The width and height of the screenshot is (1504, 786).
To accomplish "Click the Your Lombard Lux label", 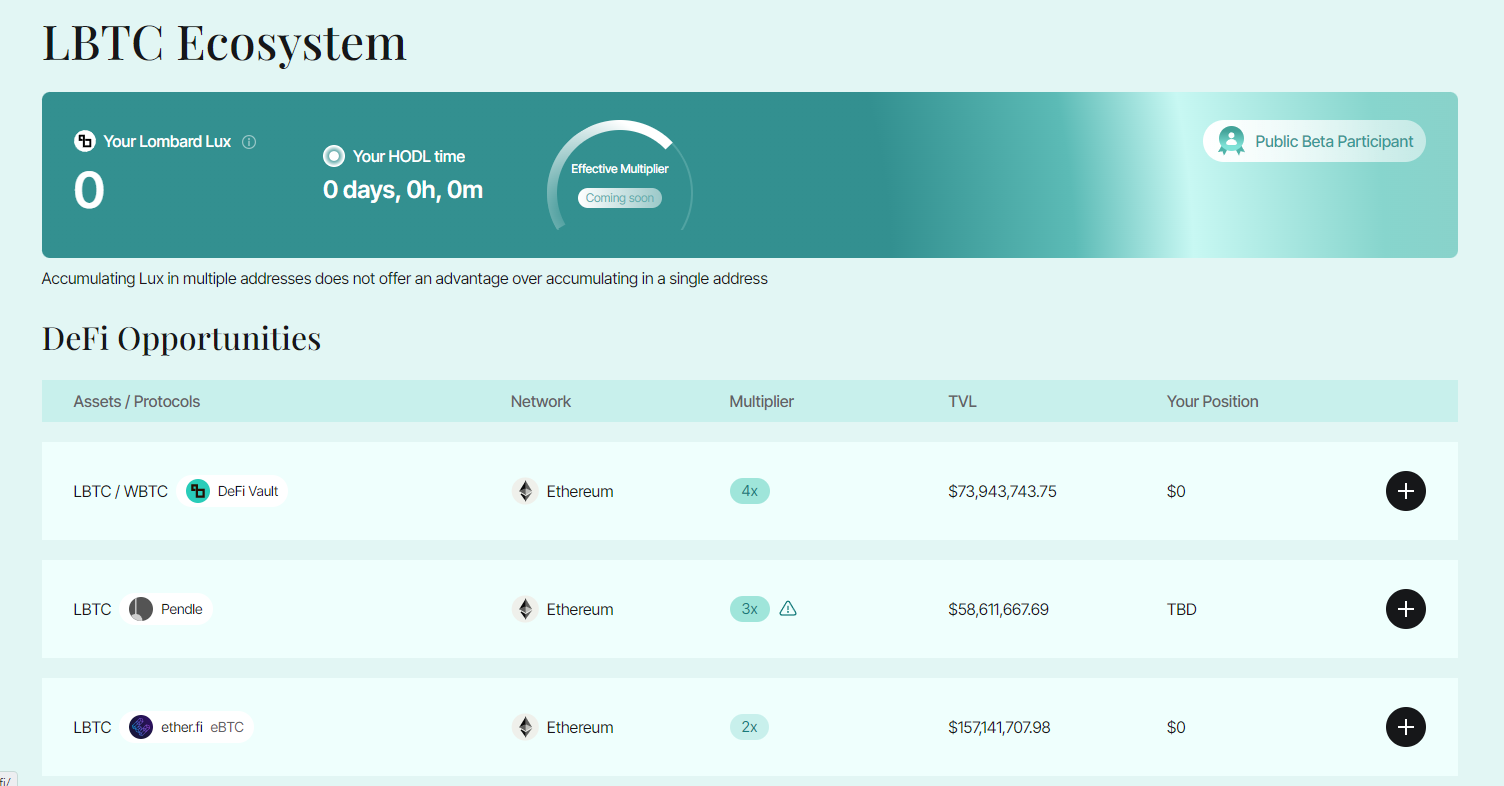I will pos(167,142).
